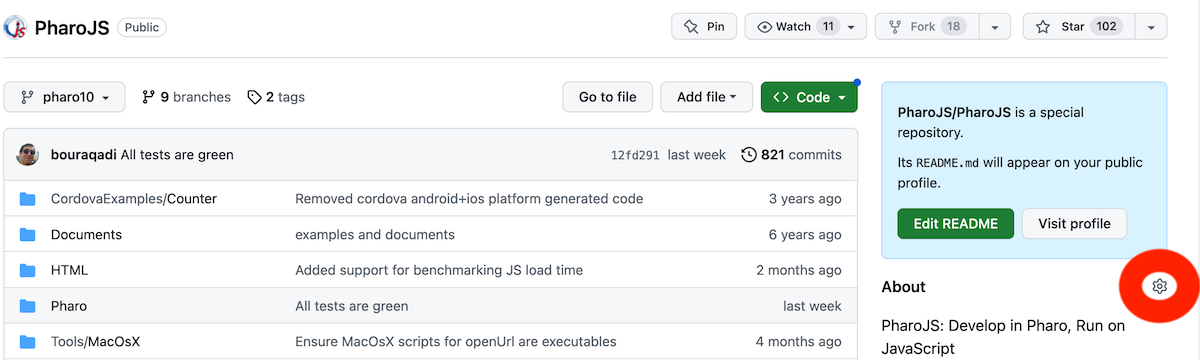Image resolution: width=1200 pixels, height=360 pixels.
Task: Open latest commit message All tests are green
Action: tap(177, 155)
